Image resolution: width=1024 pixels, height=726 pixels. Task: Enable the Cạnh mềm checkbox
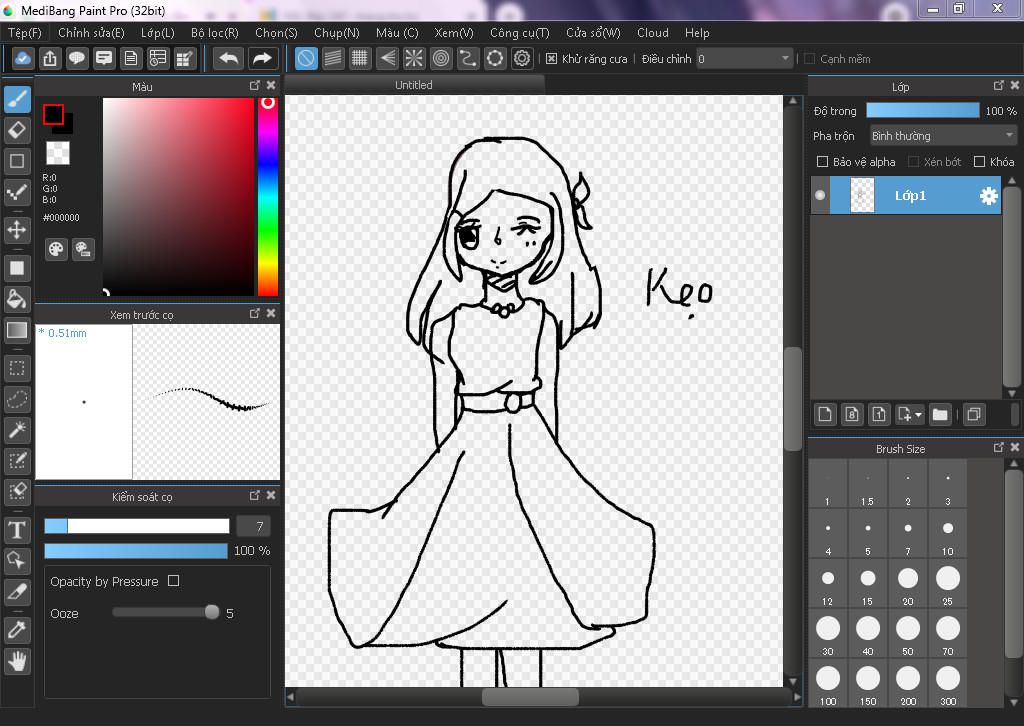810,59
